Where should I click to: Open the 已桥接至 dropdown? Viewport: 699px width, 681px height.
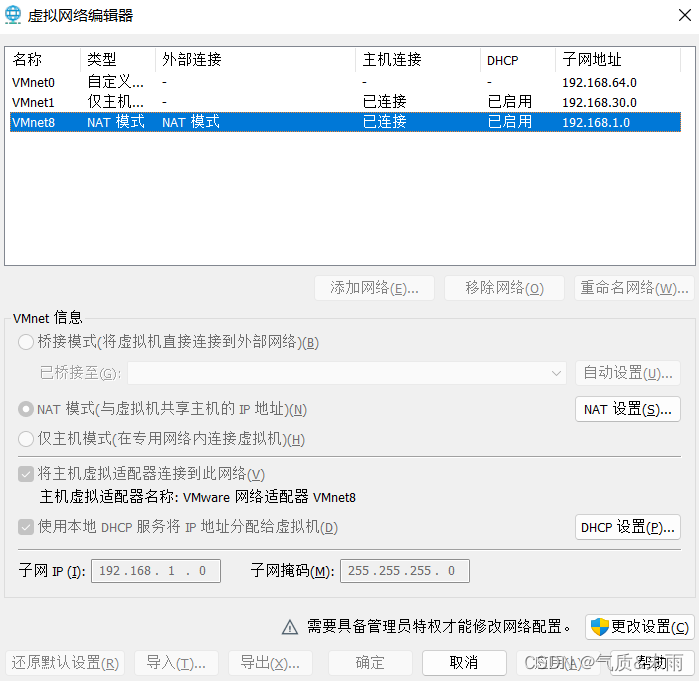tap(347, 373)
